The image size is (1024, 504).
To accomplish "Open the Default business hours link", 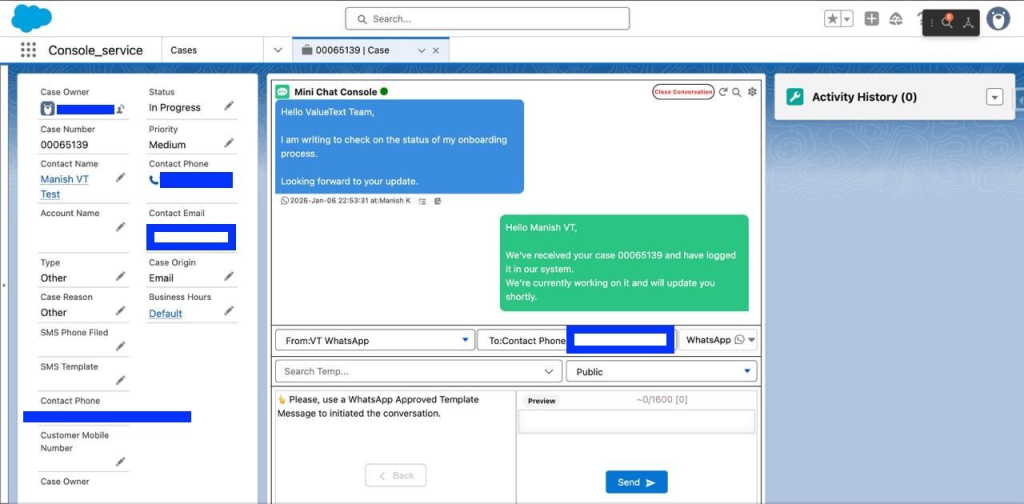I will 165,313.
